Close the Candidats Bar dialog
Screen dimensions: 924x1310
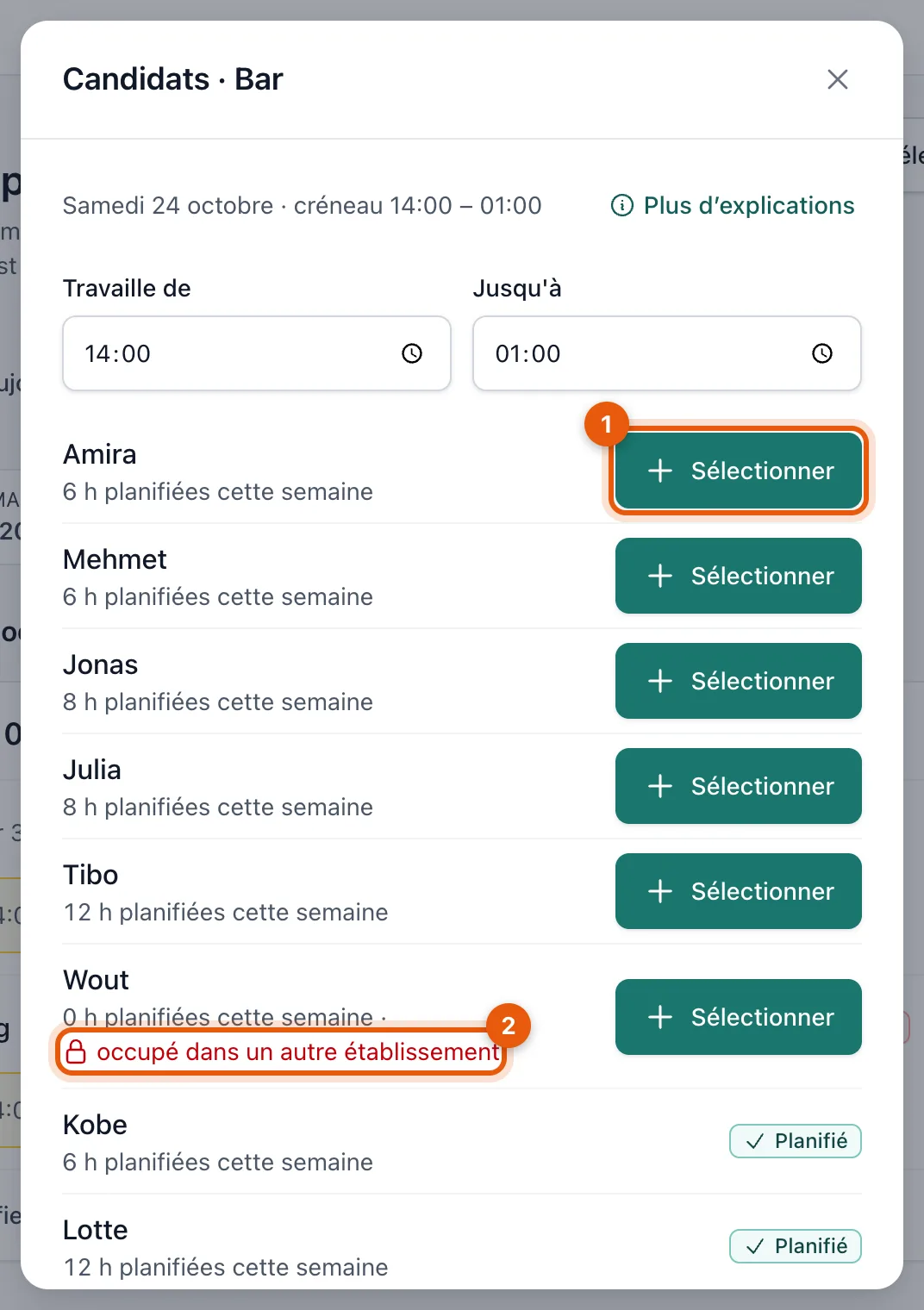click(837, 79)
